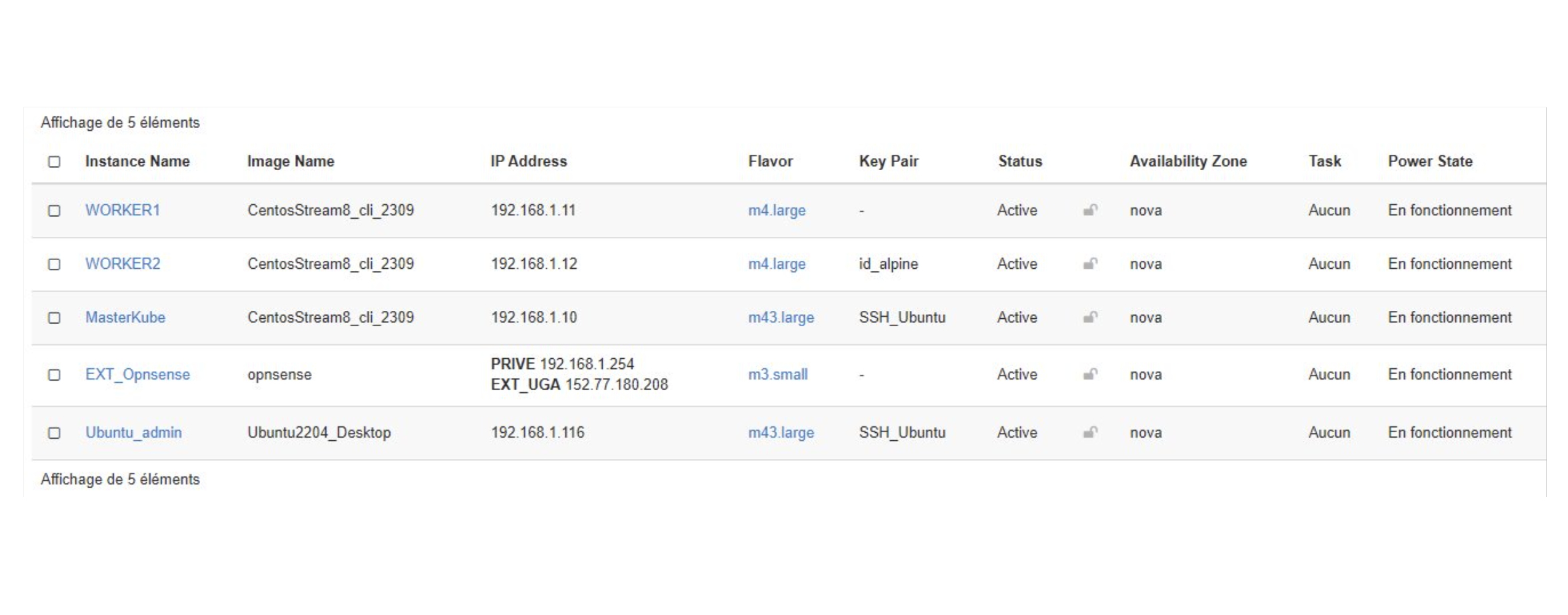1568x615 pixels.
Task: Click the unlock icon on WORKER1 row
Action: point(1089,210)
